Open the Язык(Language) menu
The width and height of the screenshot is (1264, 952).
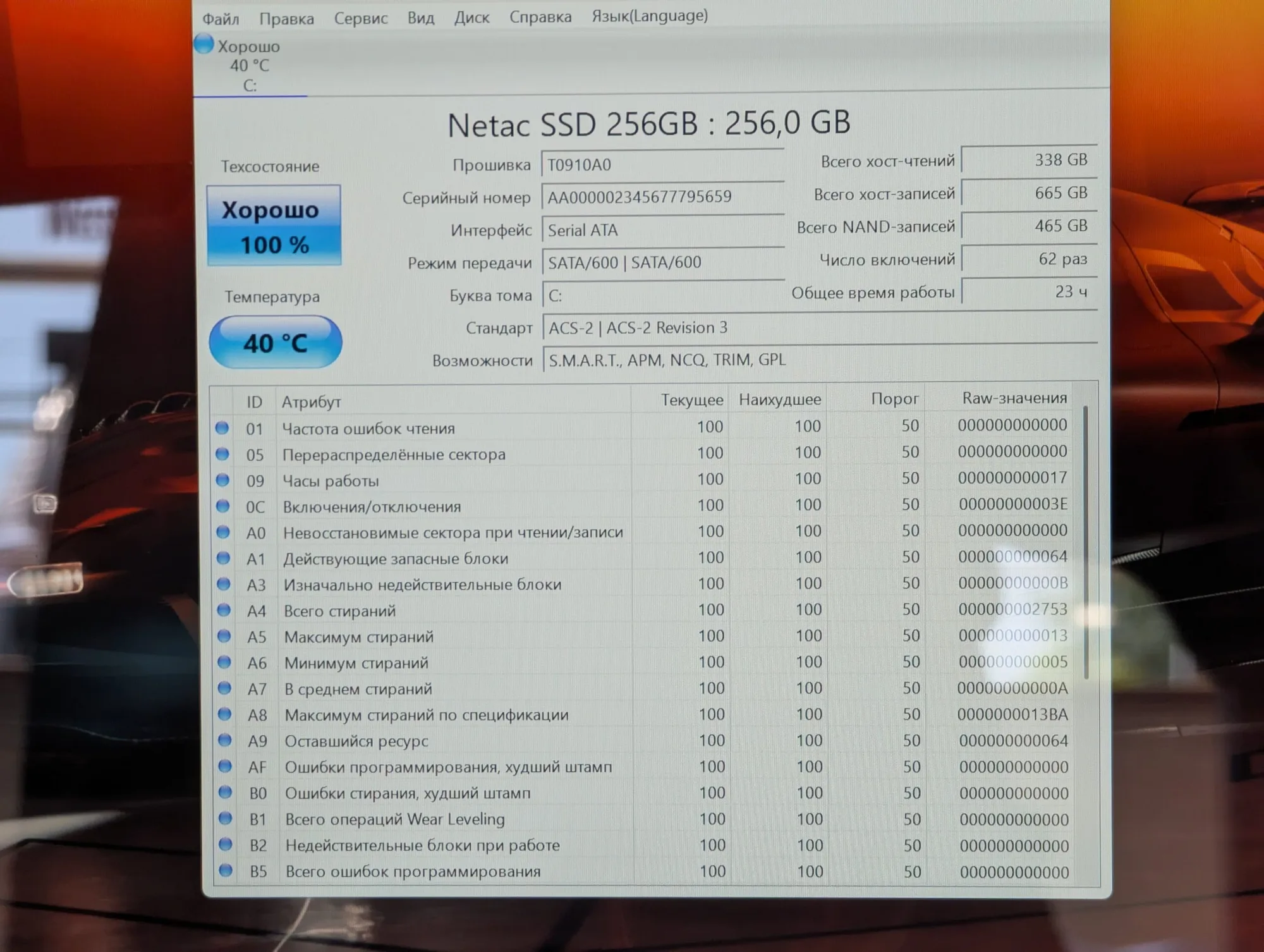tap(650, 16)
